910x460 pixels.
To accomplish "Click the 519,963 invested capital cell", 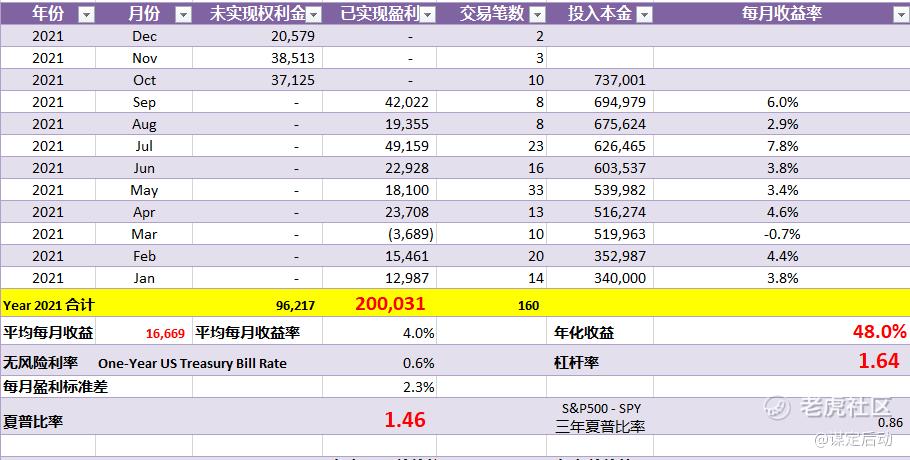I will click(600, 234).
